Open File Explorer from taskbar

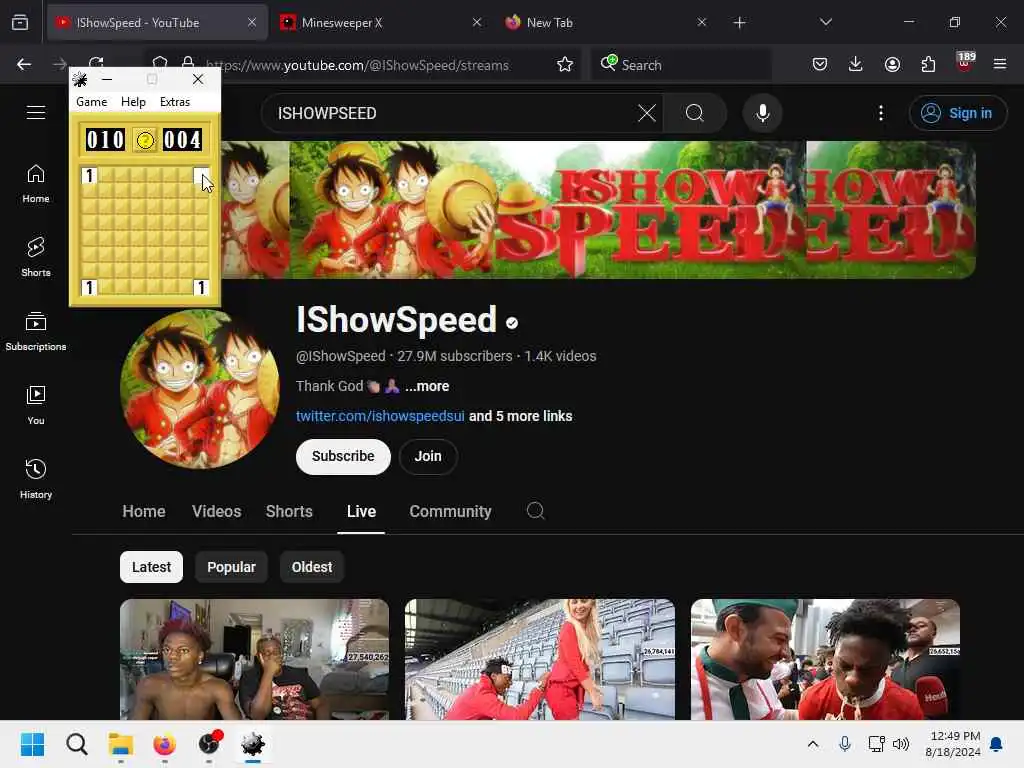[121, 744]
